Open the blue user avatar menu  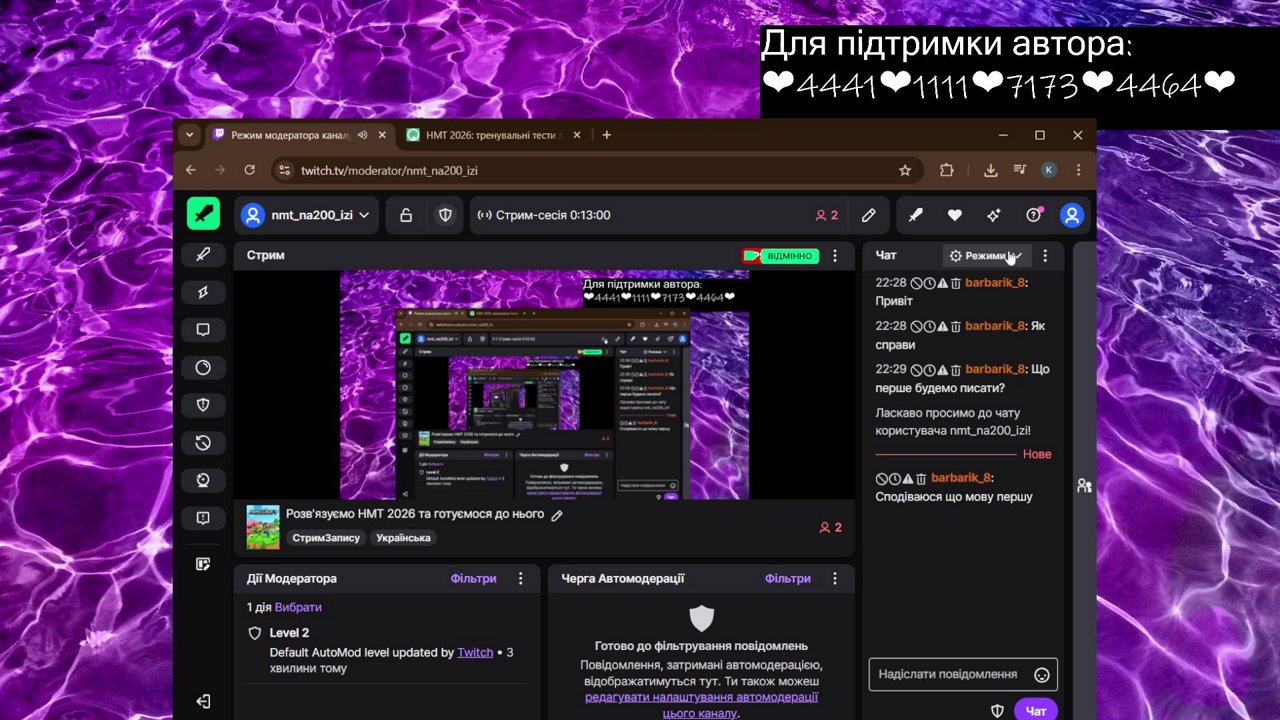coord(1072,215)
